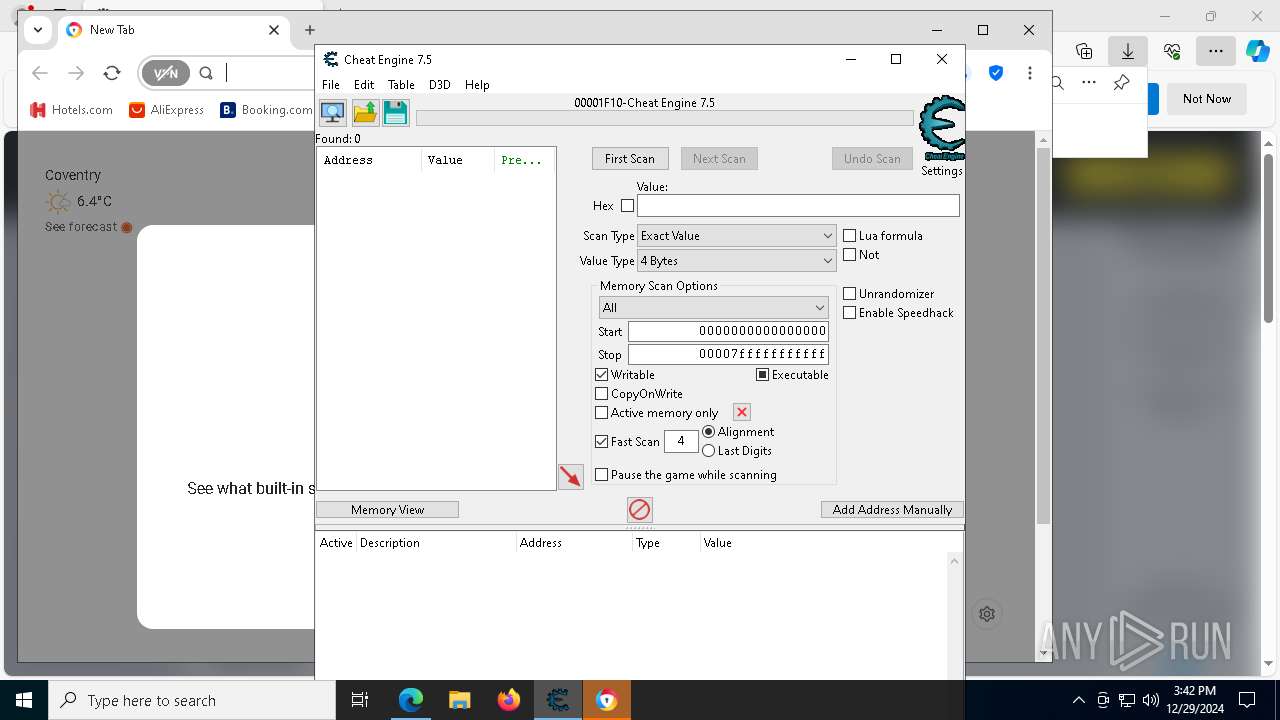Click the Memory View button
This screenshot has height=720, width=1280.
coord(388,510)
